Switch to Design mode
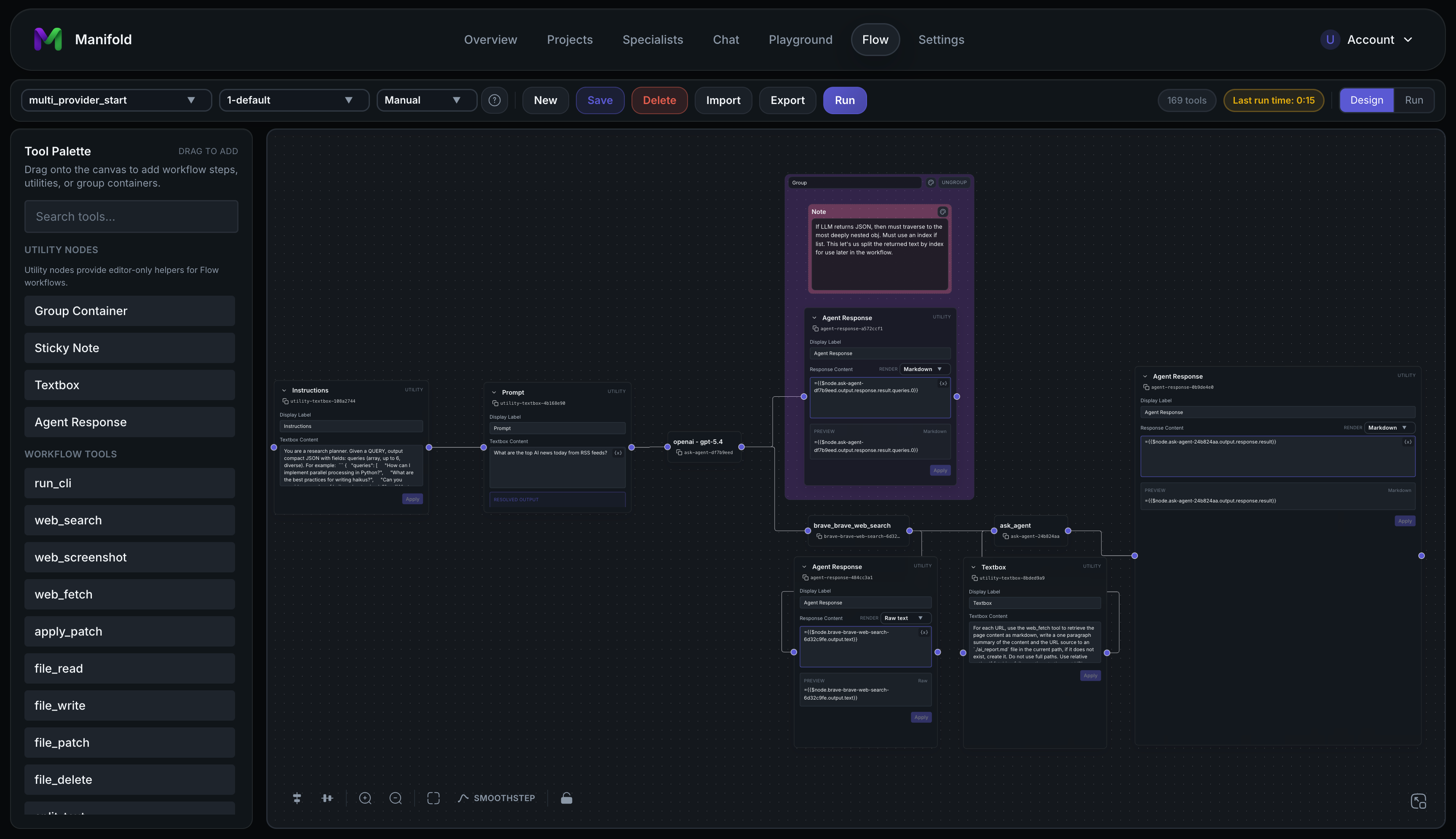The height and width of the screenshot is (839, 1456). 1366,100
